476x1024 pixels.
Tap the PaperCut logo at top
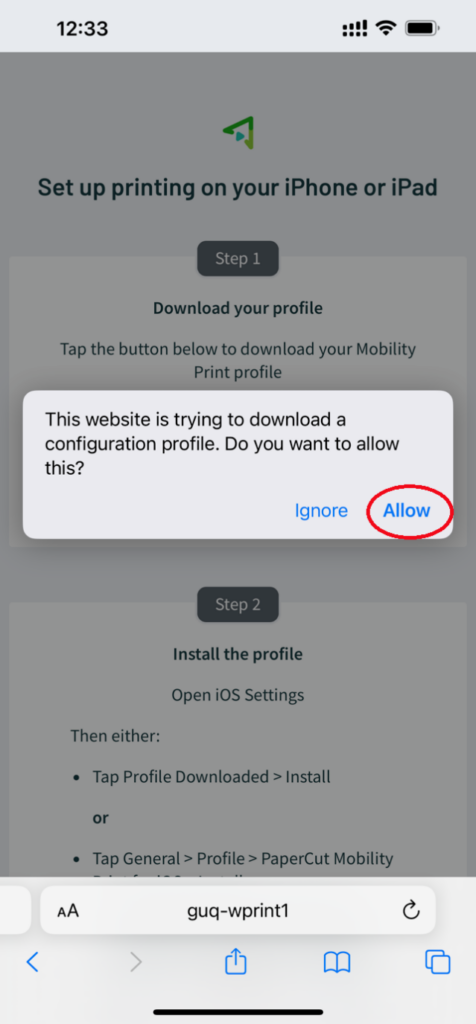point(238,133)
